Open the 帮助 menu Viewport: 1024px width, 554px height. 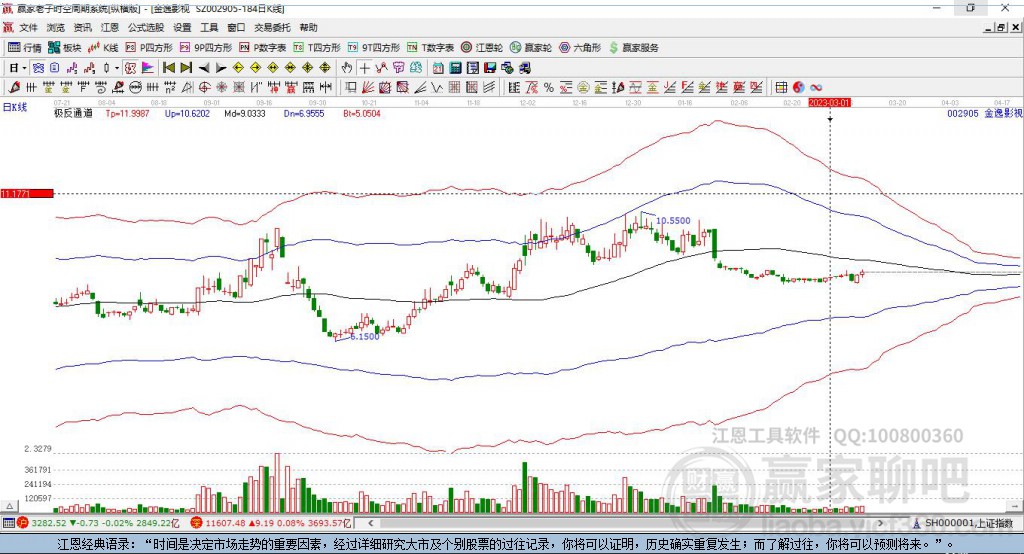[x=308, y=27]
